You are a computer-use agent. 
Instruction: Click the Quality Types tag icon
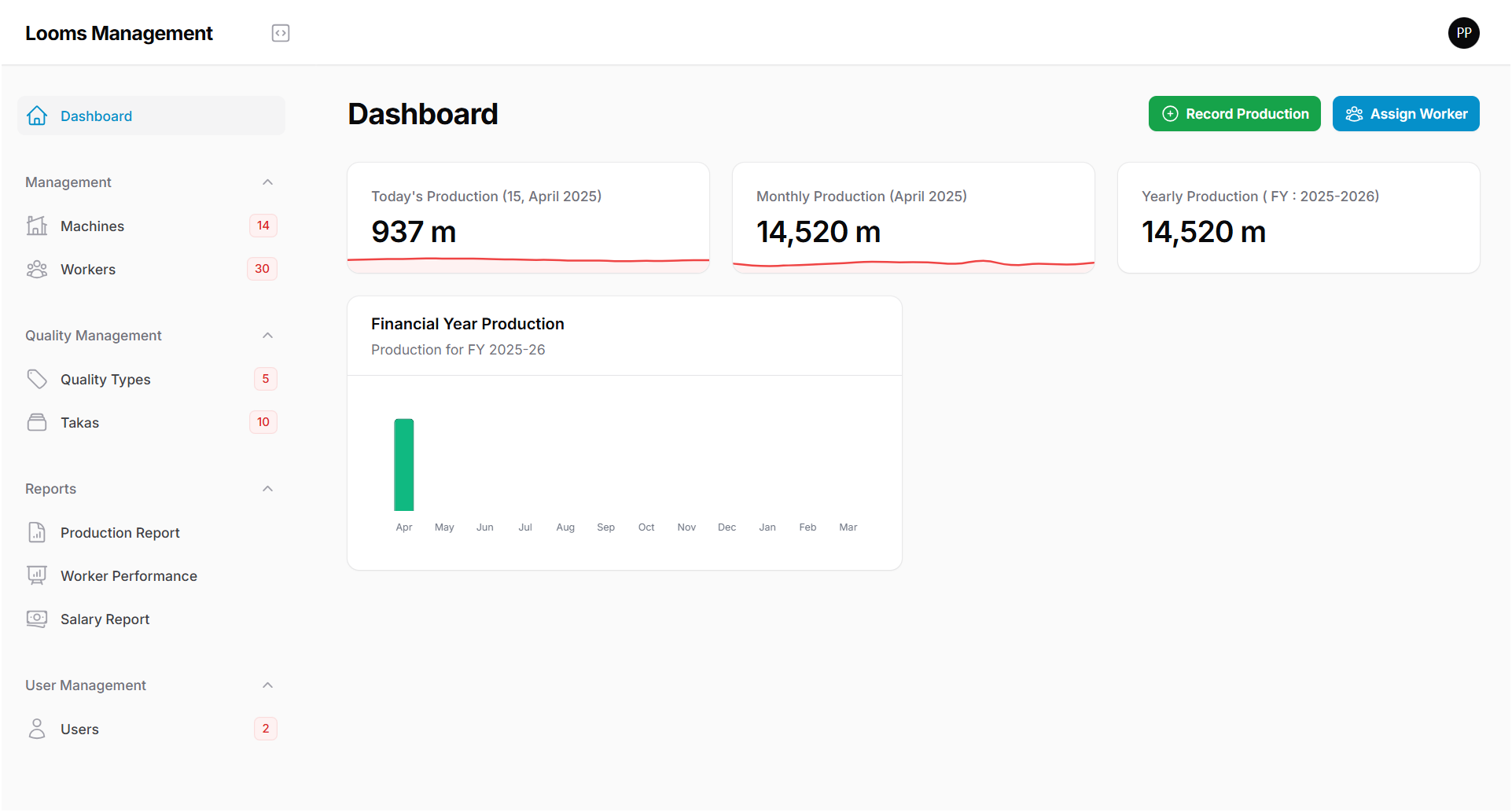(x=37, y=379)
